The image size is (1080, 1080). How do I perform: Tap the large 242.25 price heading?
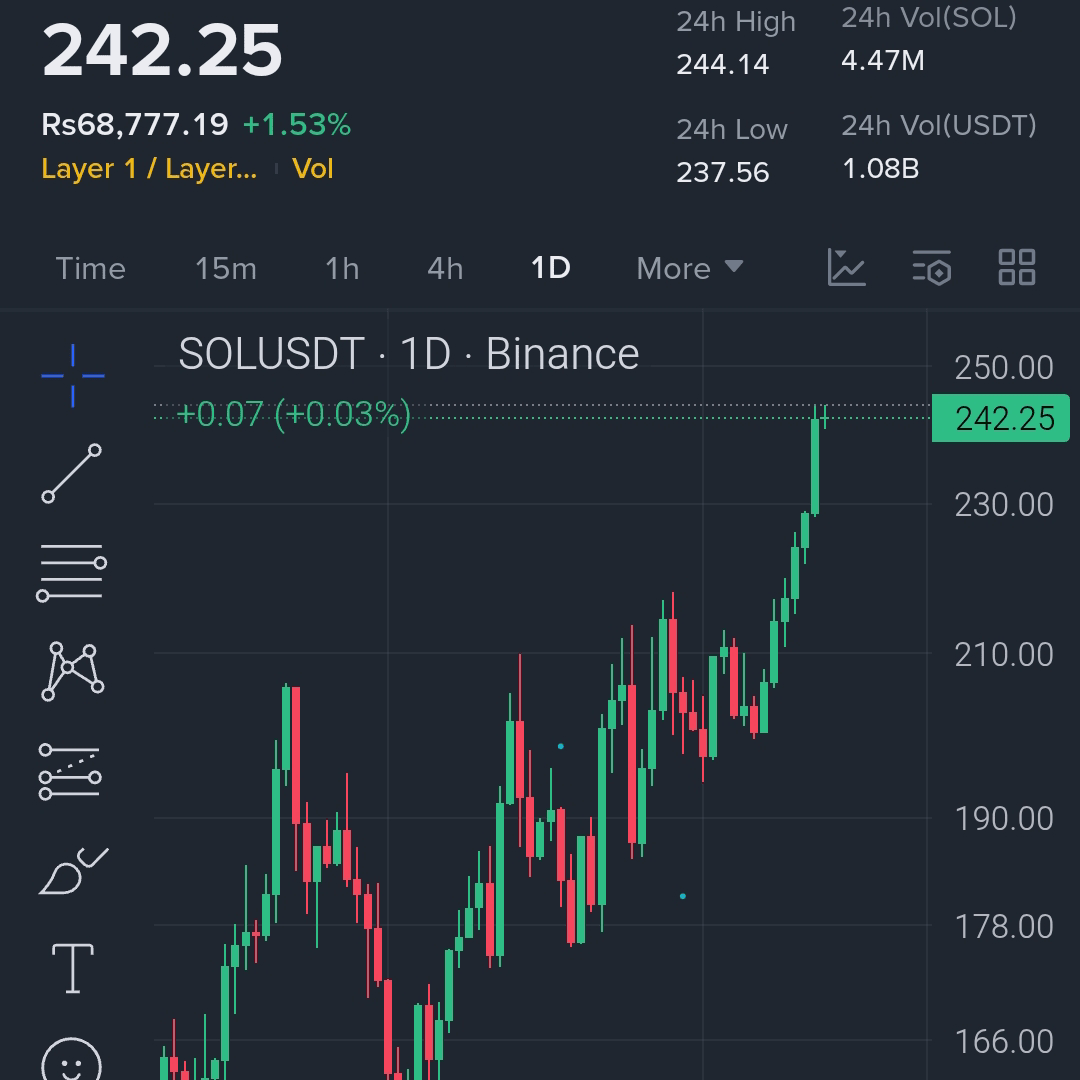click(162, 50)
